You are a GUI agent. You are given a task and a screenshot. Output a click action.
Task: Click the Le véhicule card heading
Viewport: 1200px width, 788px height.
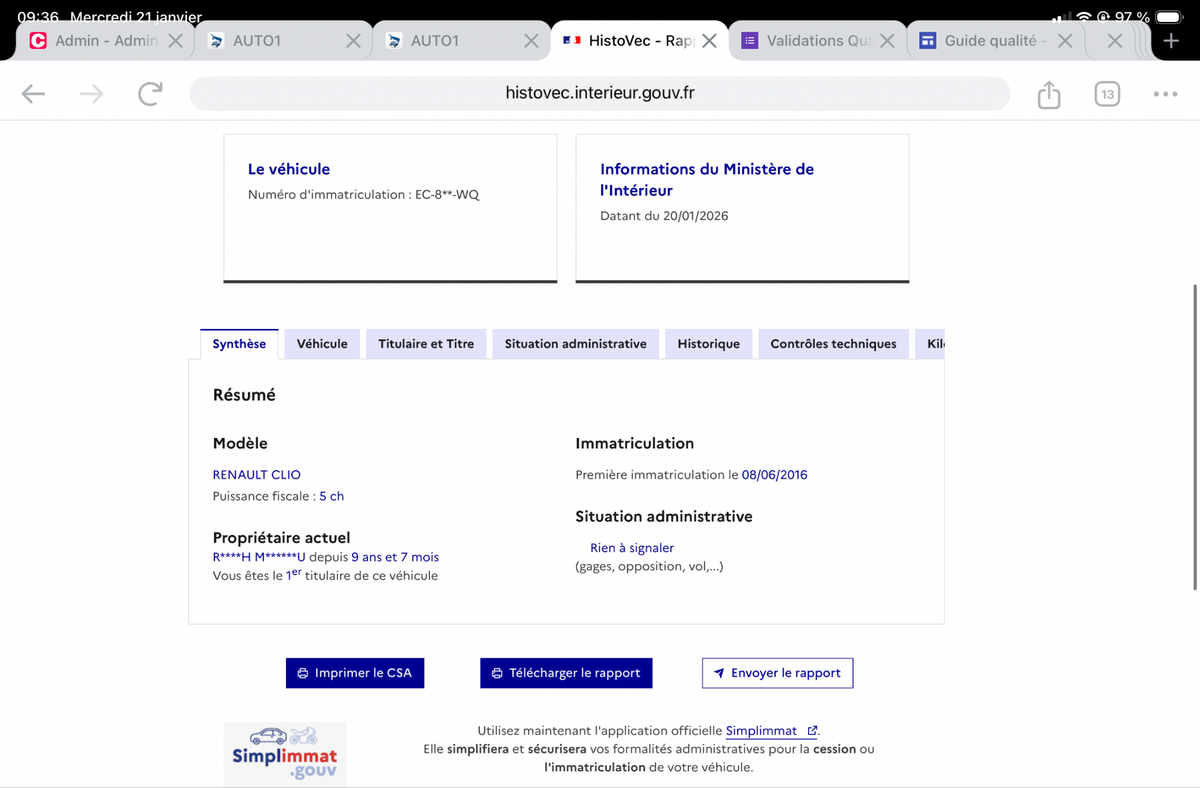(289, 169)
